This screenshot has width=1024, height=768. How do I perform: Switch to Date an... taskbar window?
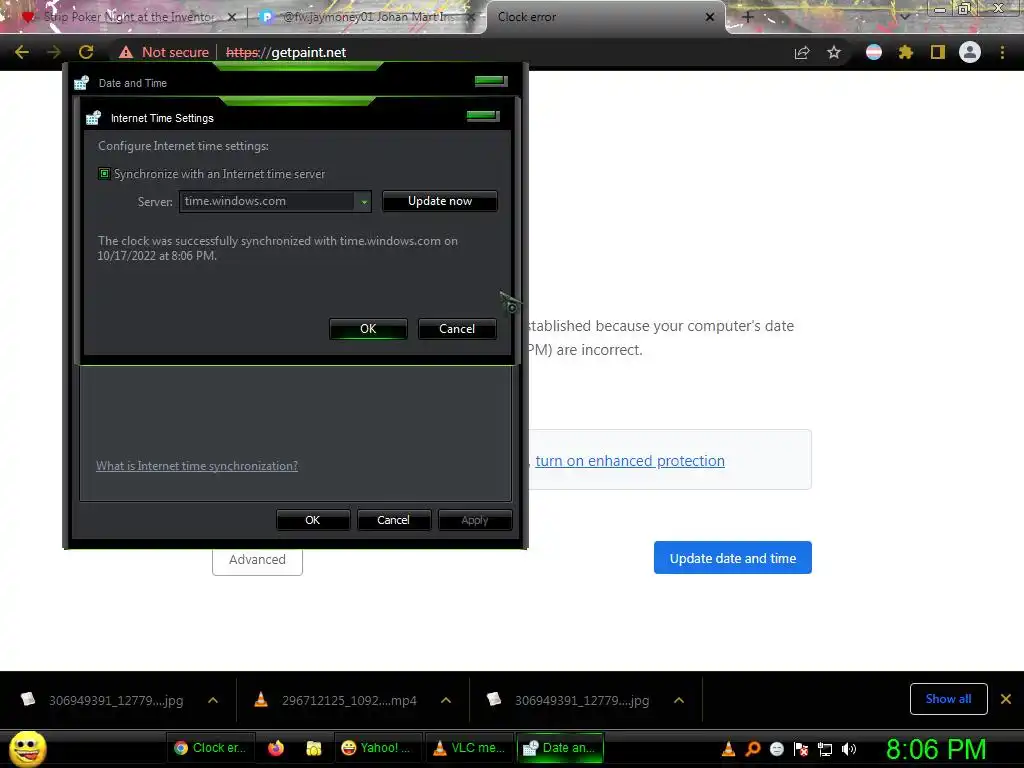[560, 748]
